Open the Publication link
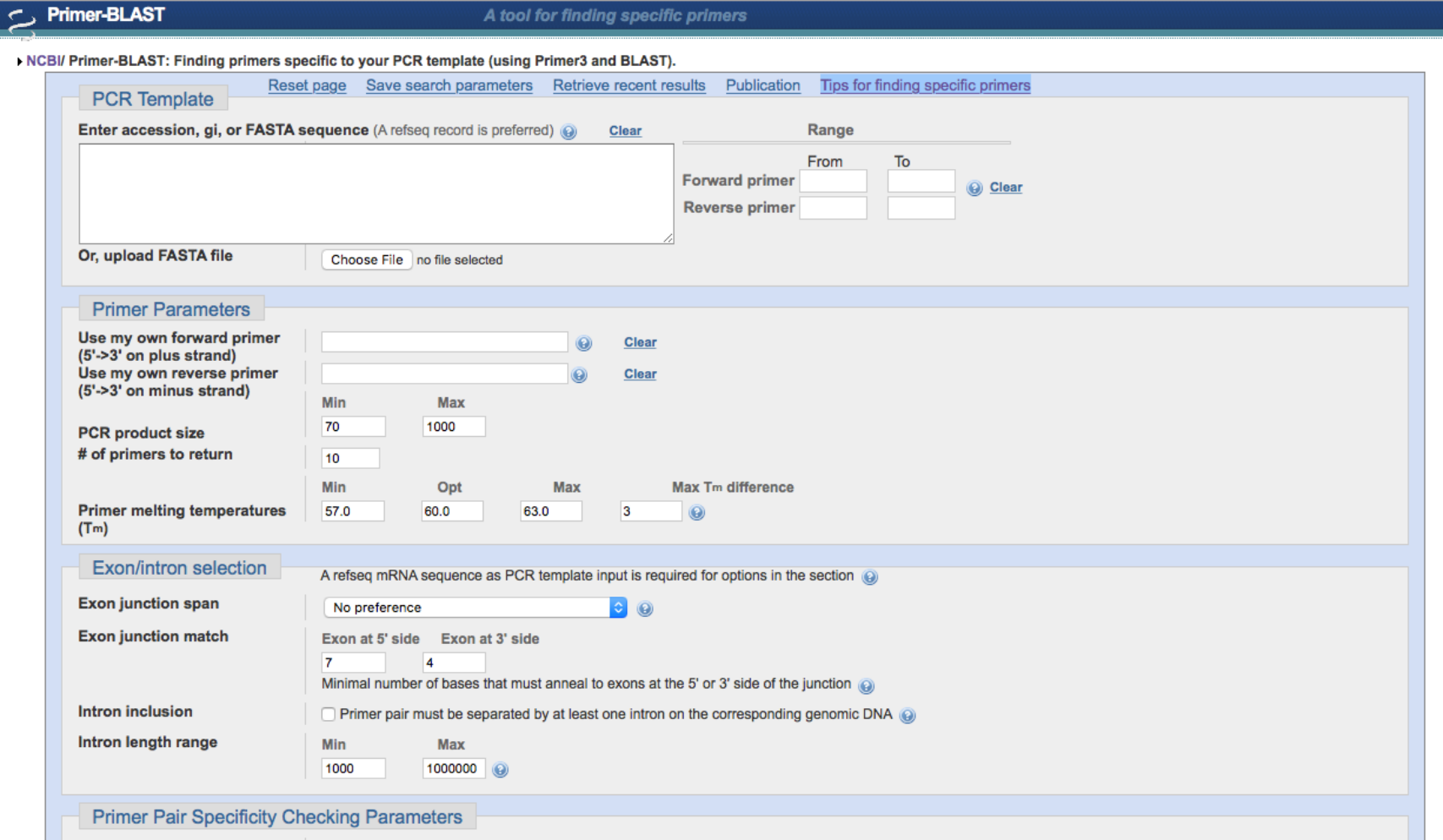Viewport: 1443px width, 840px height. click(x=762, y=85)
